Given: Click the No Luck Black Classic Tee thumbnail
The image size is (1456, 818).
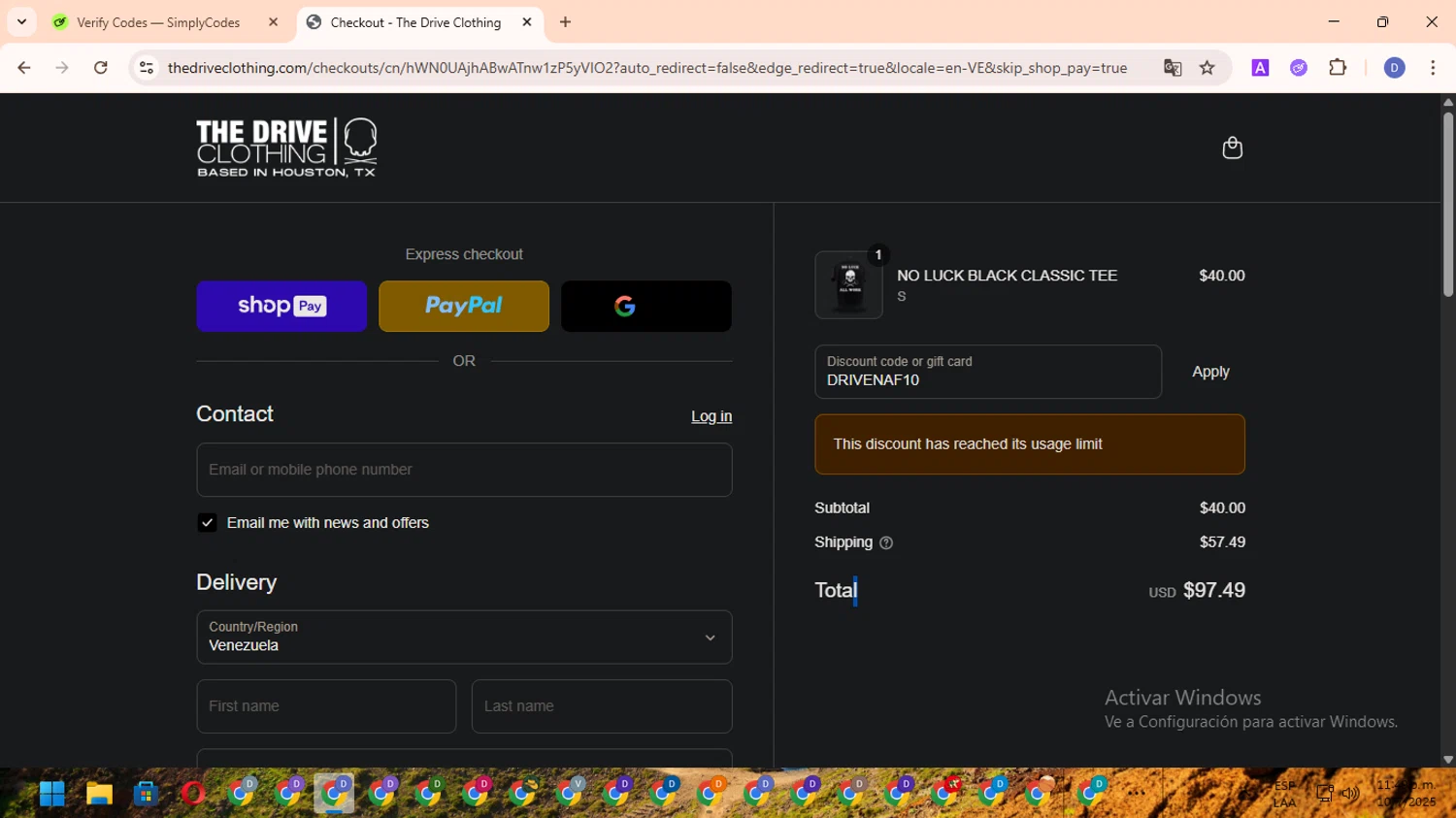Looking at the screenshot, I should (848, 285).
